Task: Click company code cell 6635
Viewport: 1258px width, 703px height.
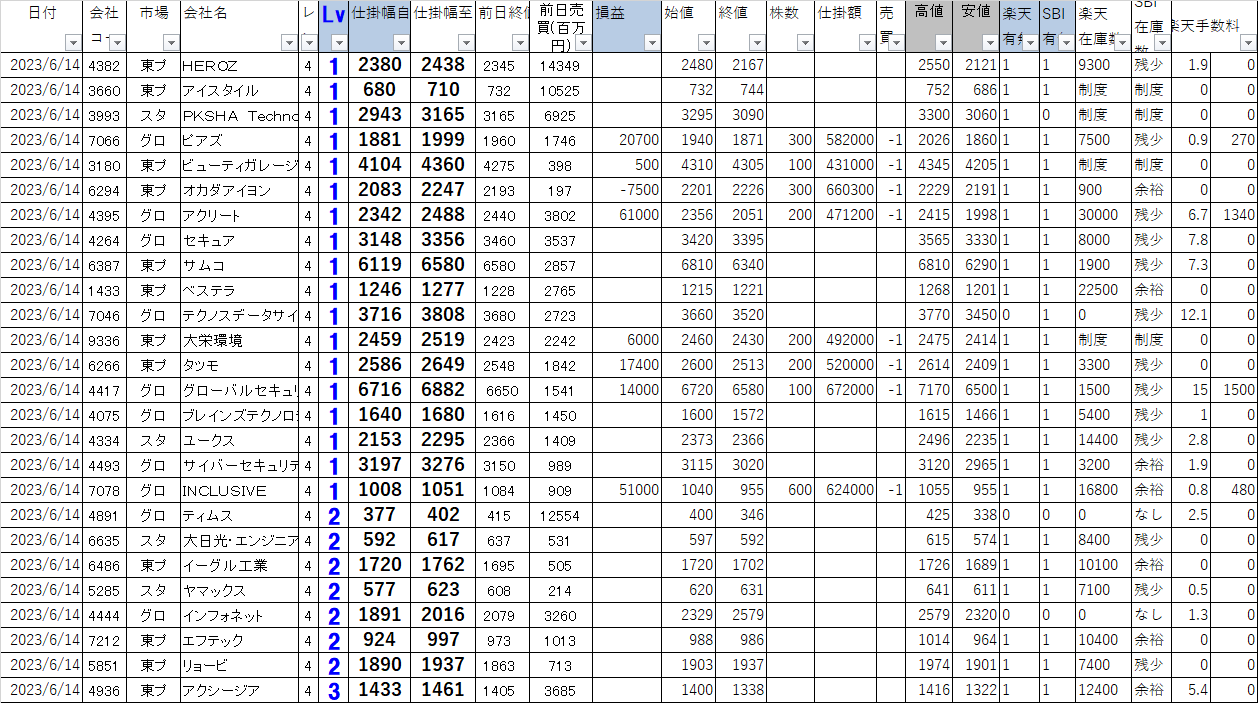Action: [x=104, y=540]
